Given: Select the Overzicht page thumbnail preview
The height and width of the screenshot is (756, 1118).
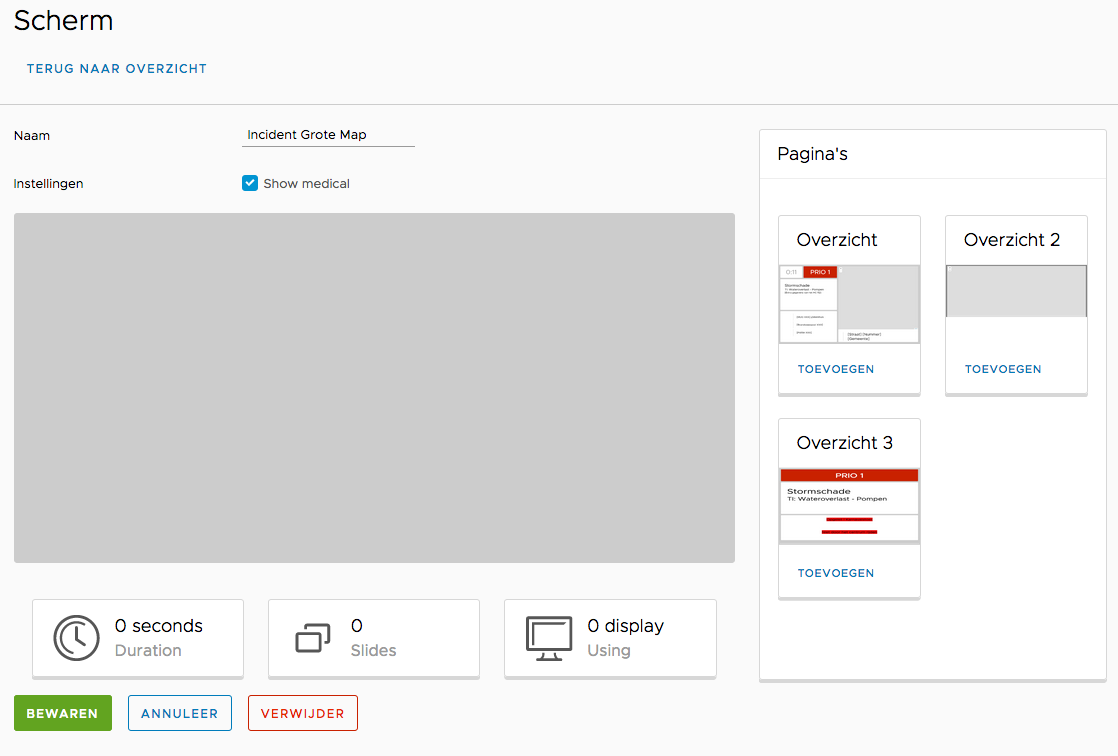Looking at the screenshot, I should click(x=849, y=304).
